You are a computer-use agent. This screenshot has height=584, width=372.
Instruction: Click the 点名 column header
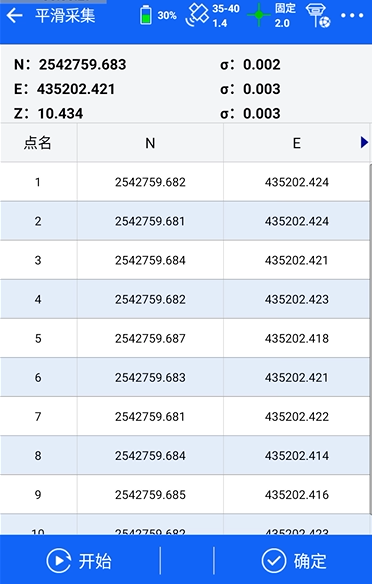tap(38, 143)
